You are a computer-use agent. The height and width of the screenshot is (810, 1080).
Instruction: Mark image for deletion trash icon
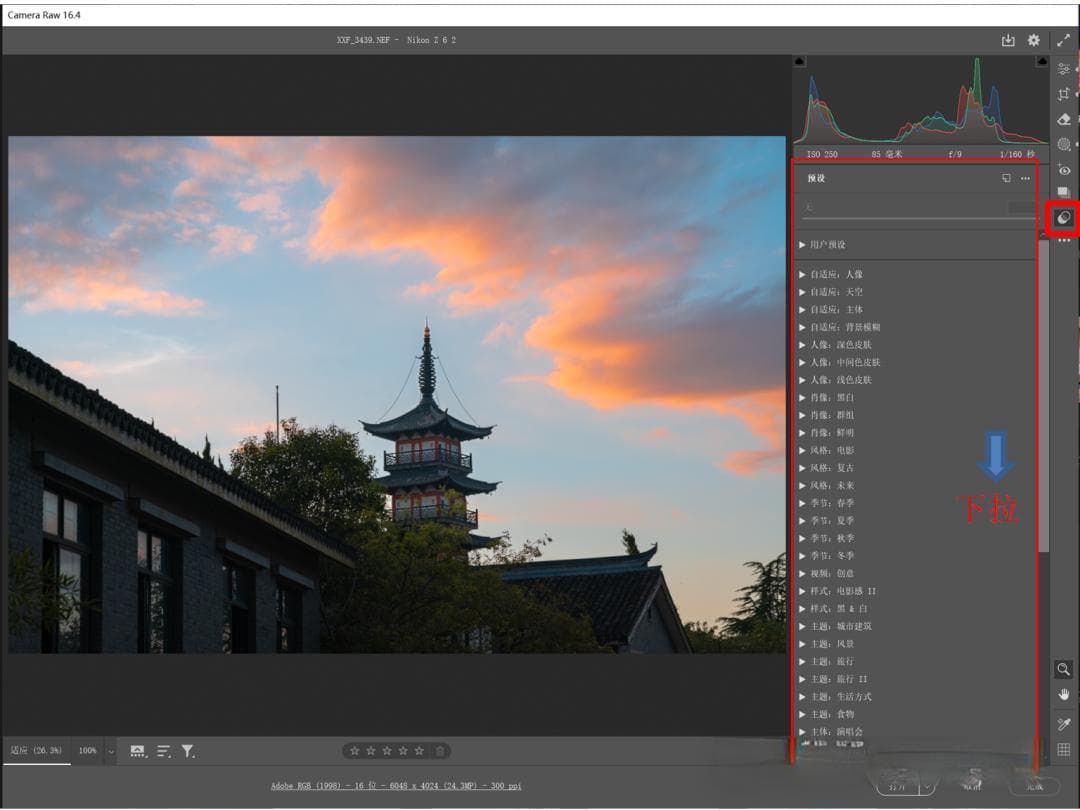[440, 751]
